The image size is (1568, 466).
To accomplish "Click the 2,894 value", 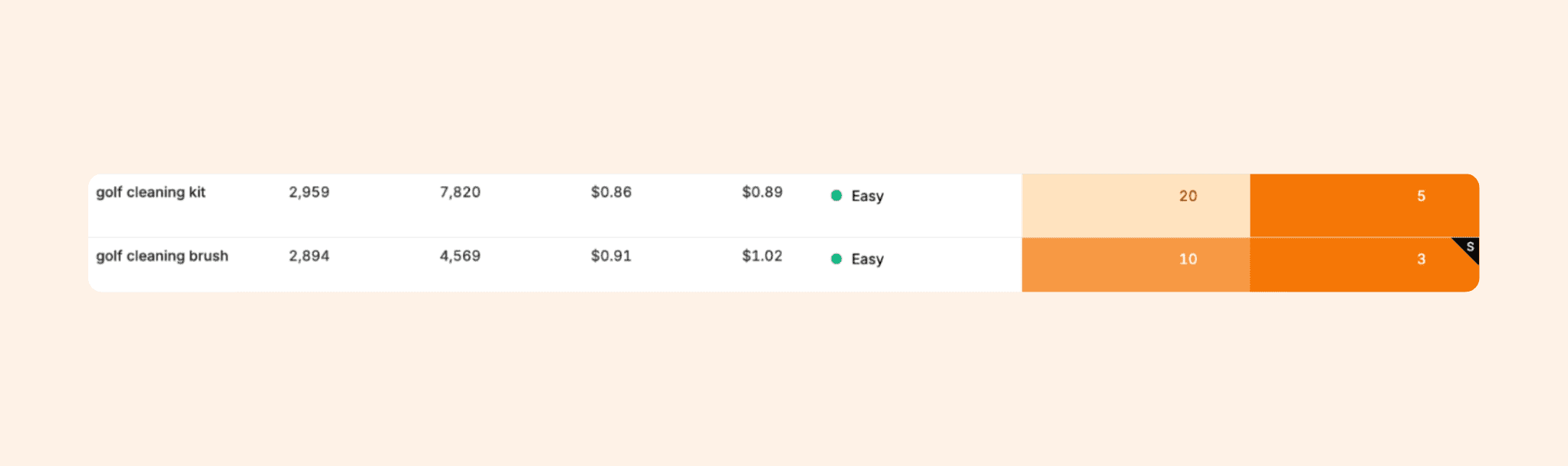I will coord(309,256).
